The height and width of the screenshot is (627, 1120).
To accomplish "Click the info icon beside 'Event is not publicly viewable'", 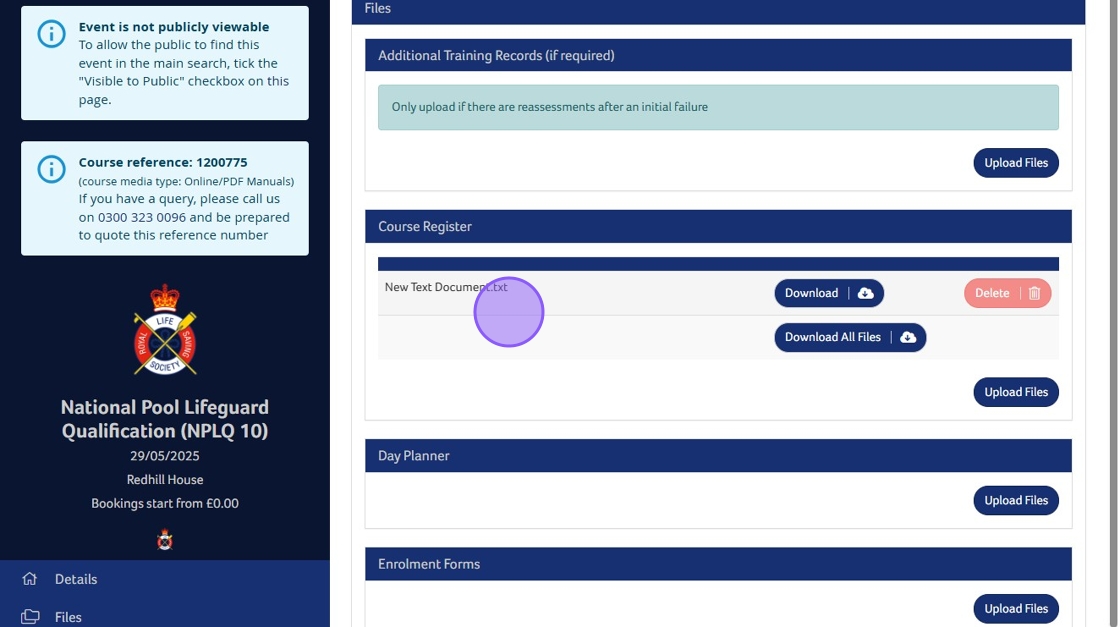I will [x=51, y=34].
